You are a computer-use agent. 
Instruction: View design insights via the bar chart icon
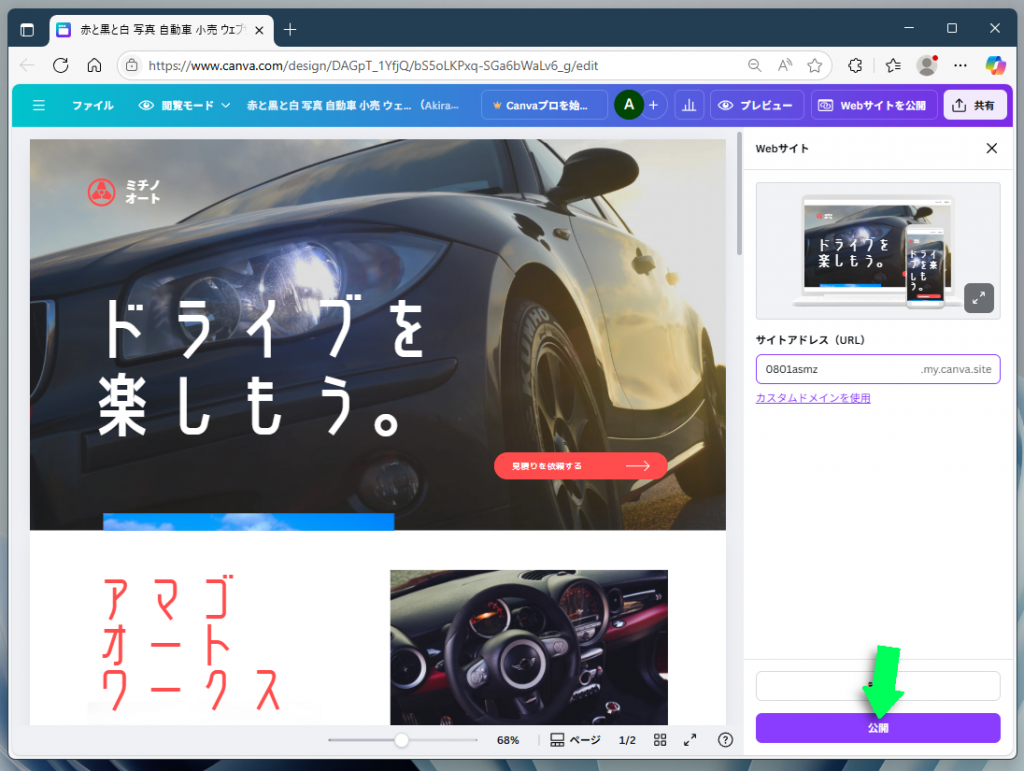pyautogui.click(x=688, y=104)
